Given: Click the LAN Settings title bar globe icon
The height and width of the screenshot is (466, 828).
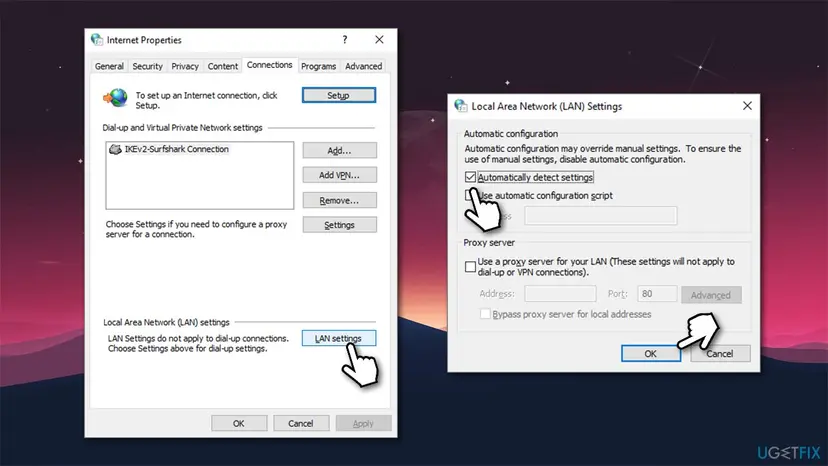Looking at the screenshot, I should pyautogui.click(x=461, y=106).
